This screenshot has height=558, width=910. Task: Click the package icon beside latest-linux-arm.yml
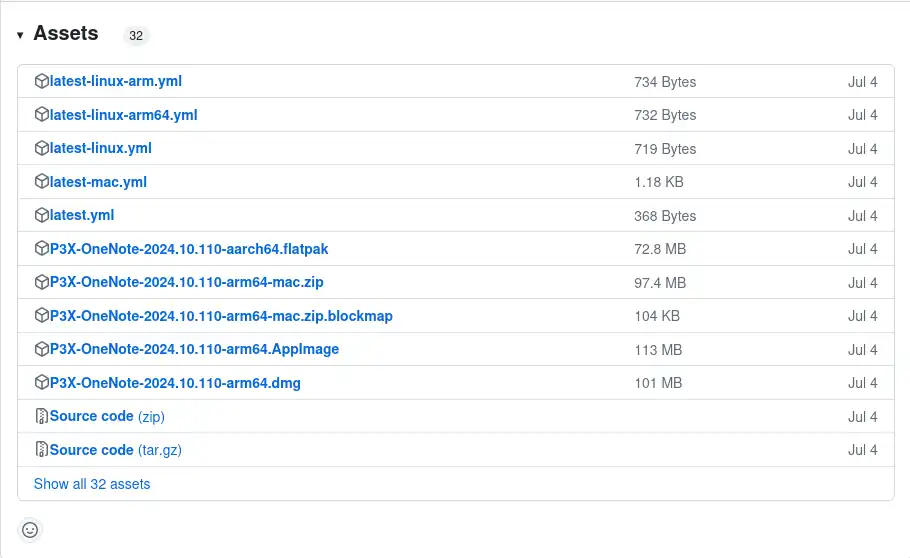click(x=42, y=81)
